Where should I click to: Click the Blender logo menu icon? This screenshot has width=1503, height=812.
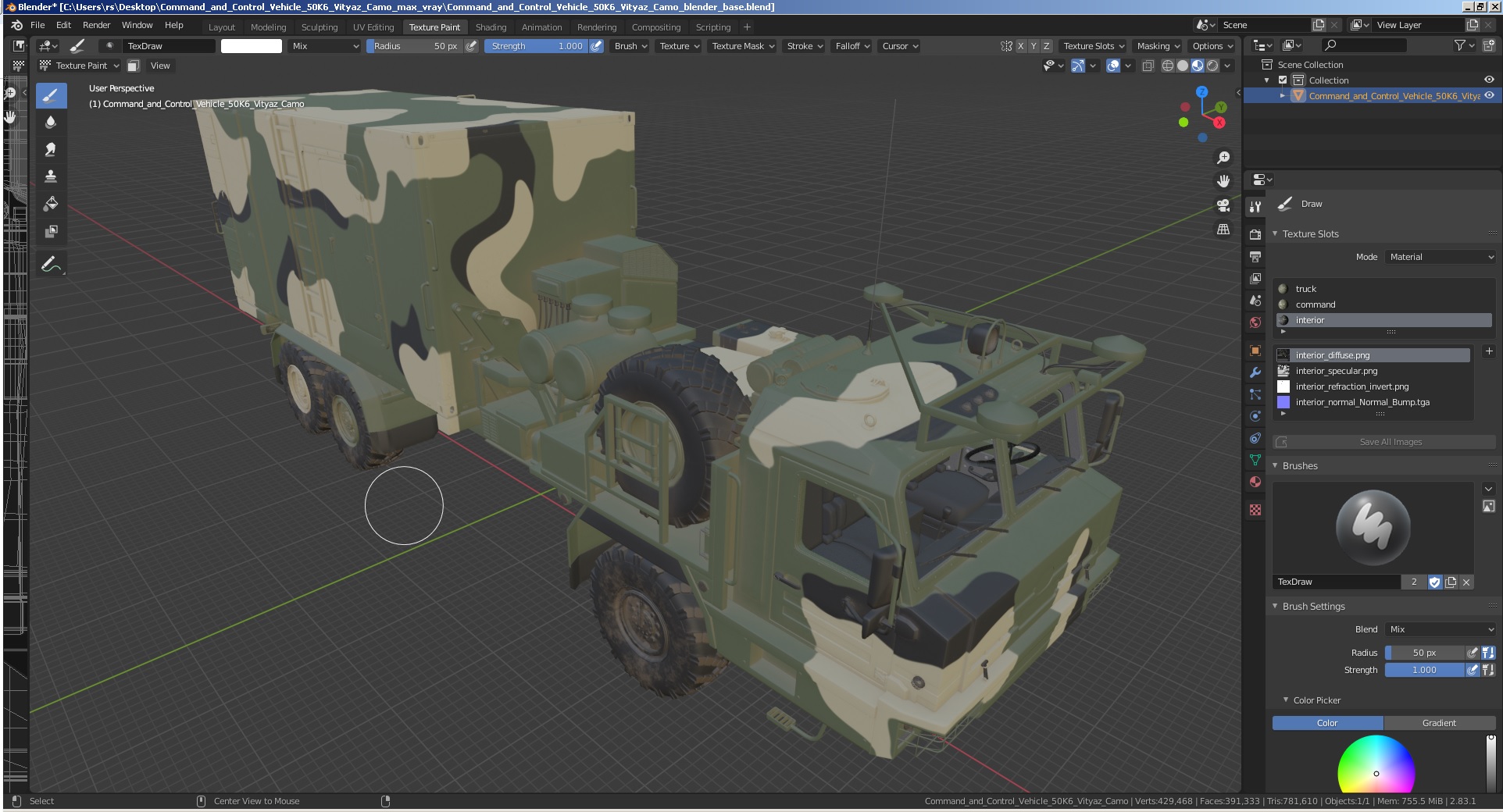pos(16,25)
